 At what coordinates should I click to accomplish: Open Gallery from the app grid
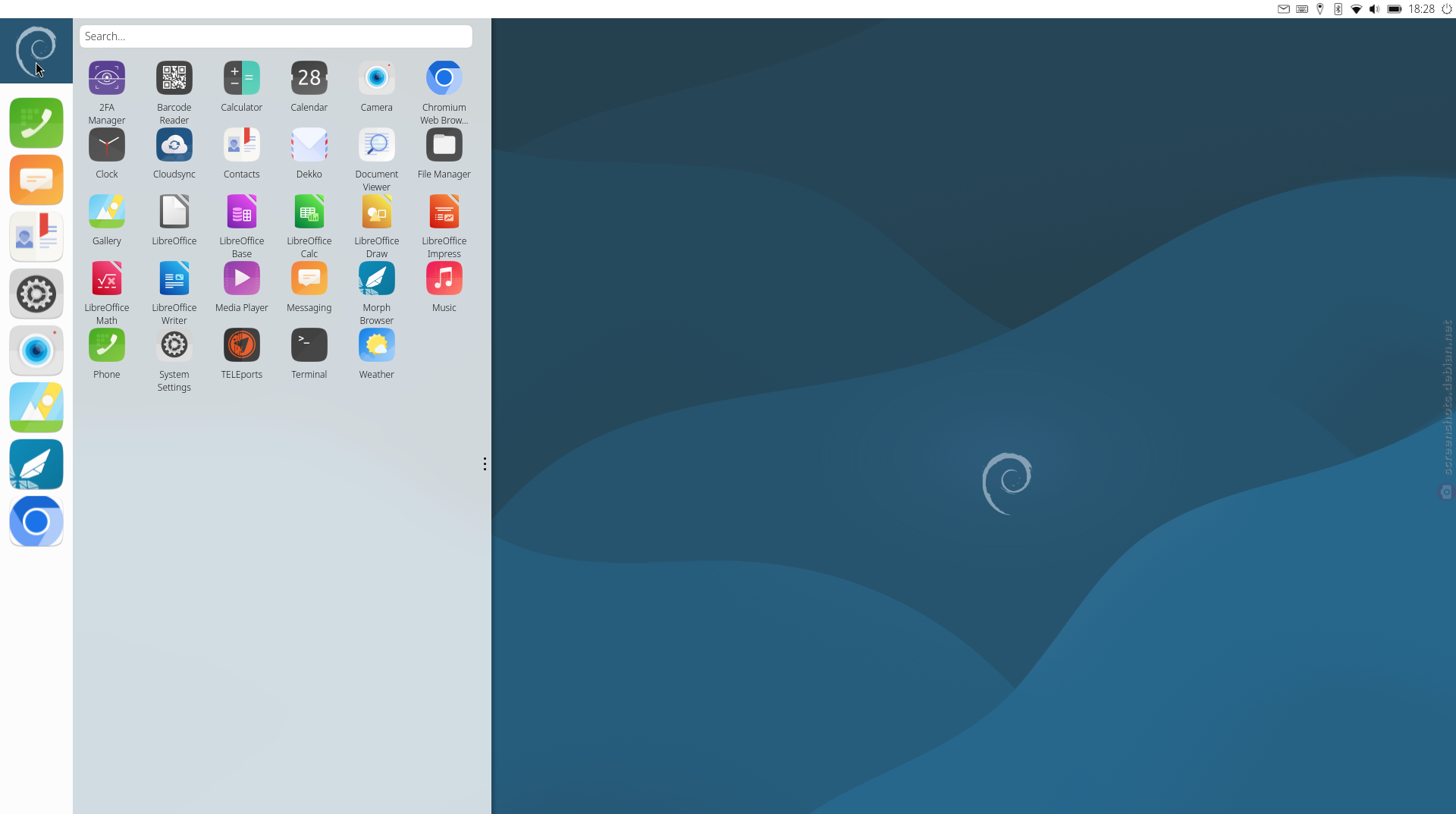pyautogui.click(x=107, y=212)
